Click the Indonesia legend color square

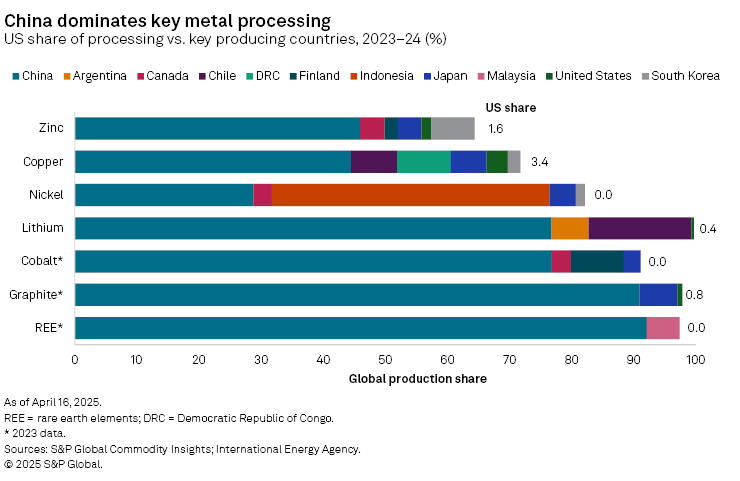[x=351, y=76]
